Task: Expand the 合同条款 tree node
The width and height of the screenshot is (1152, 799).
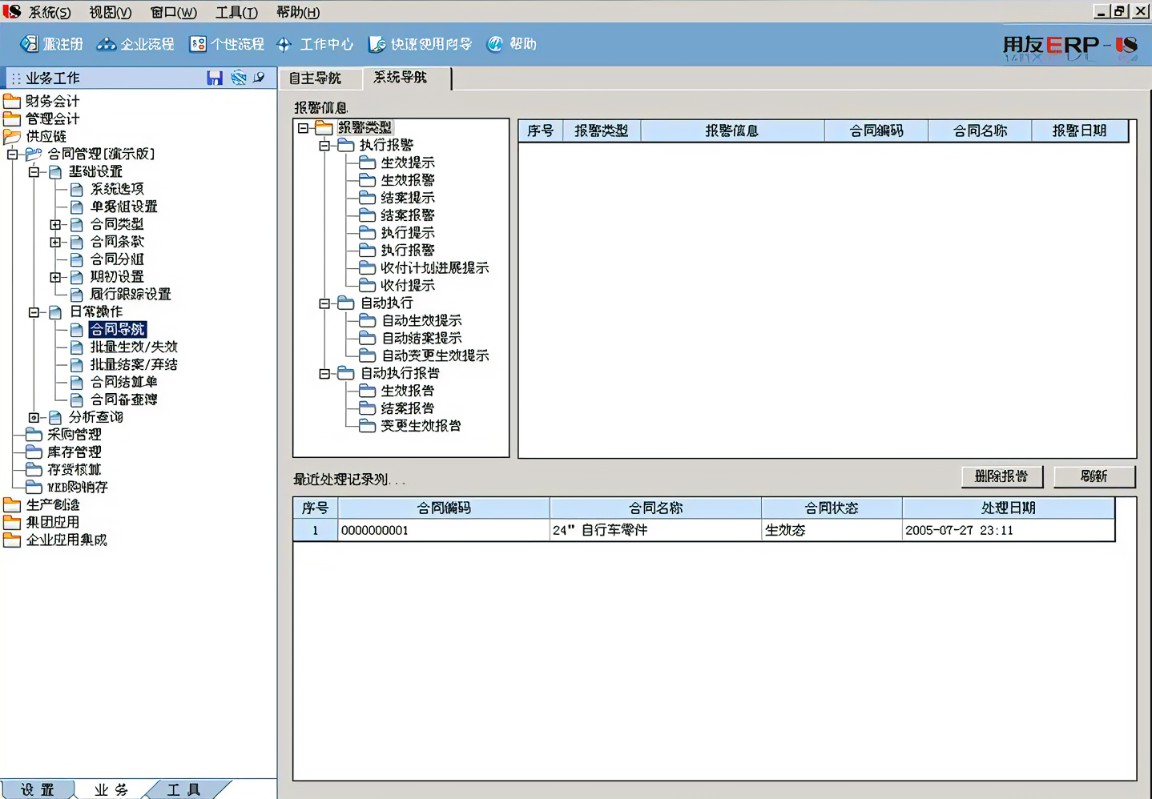Action: pyautogui.click(x=55, y=242)
